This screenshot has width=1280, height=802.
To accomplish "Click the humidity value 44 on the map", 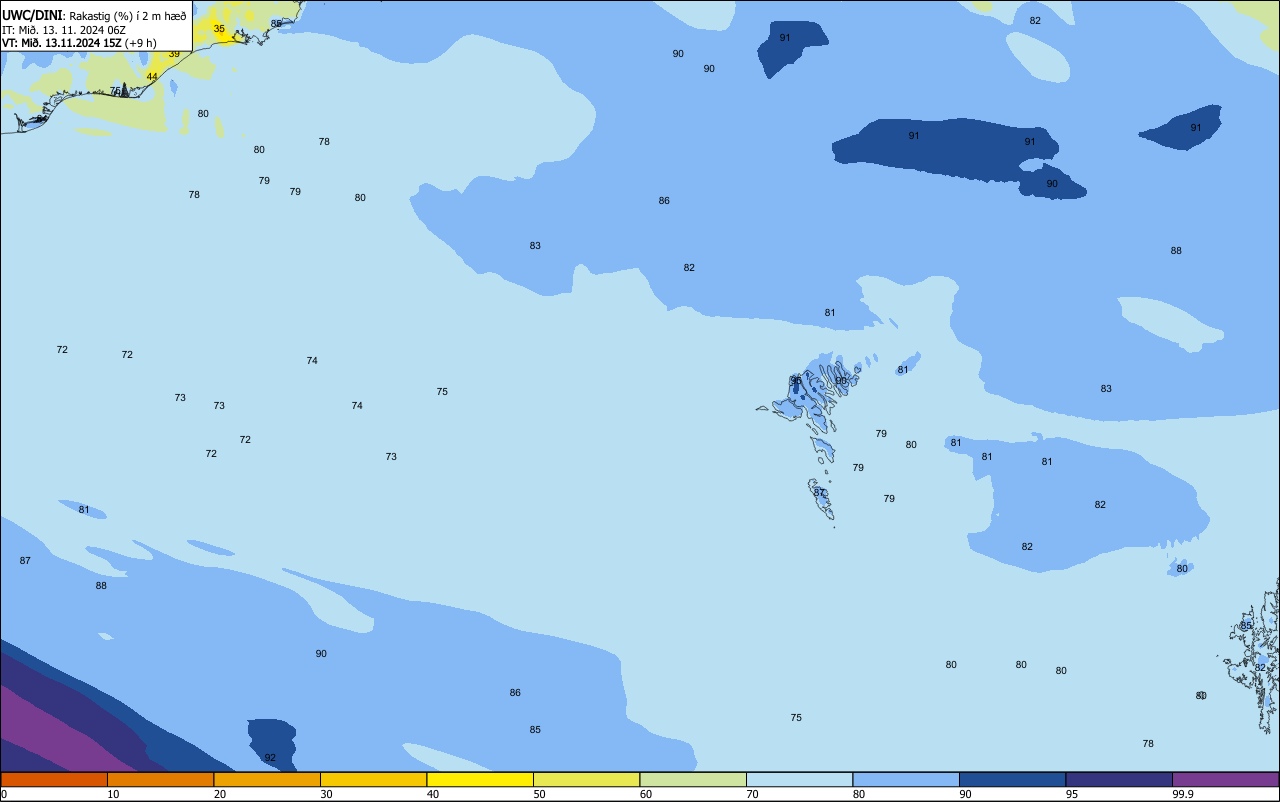I will click(152, 77).
